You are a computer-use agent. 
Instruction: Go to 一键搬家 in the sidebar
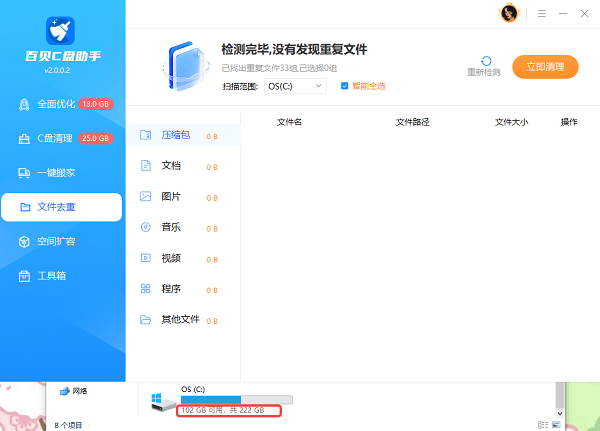tap(62, 173)
